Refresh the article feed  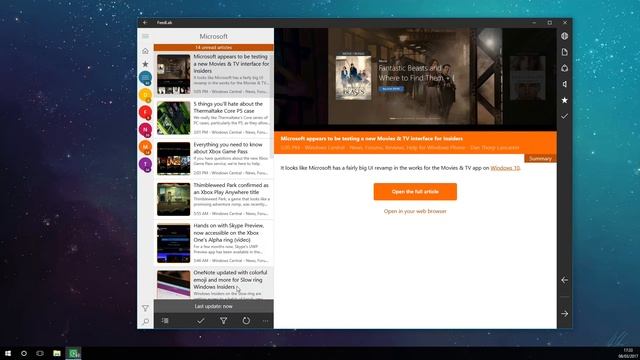click(246, 321)
